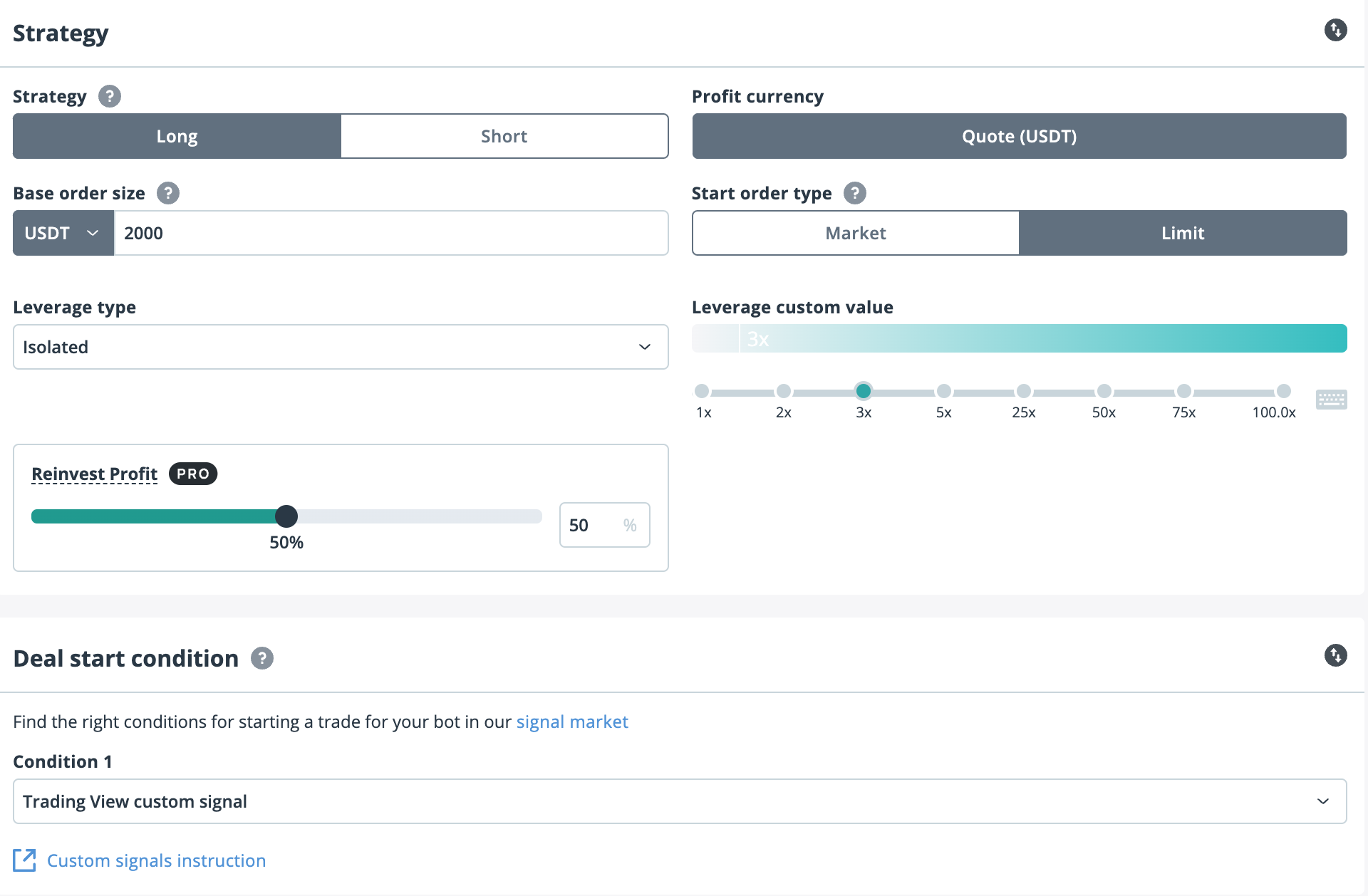
Task: Open the signal market link
Action: [x=571, y=722]
